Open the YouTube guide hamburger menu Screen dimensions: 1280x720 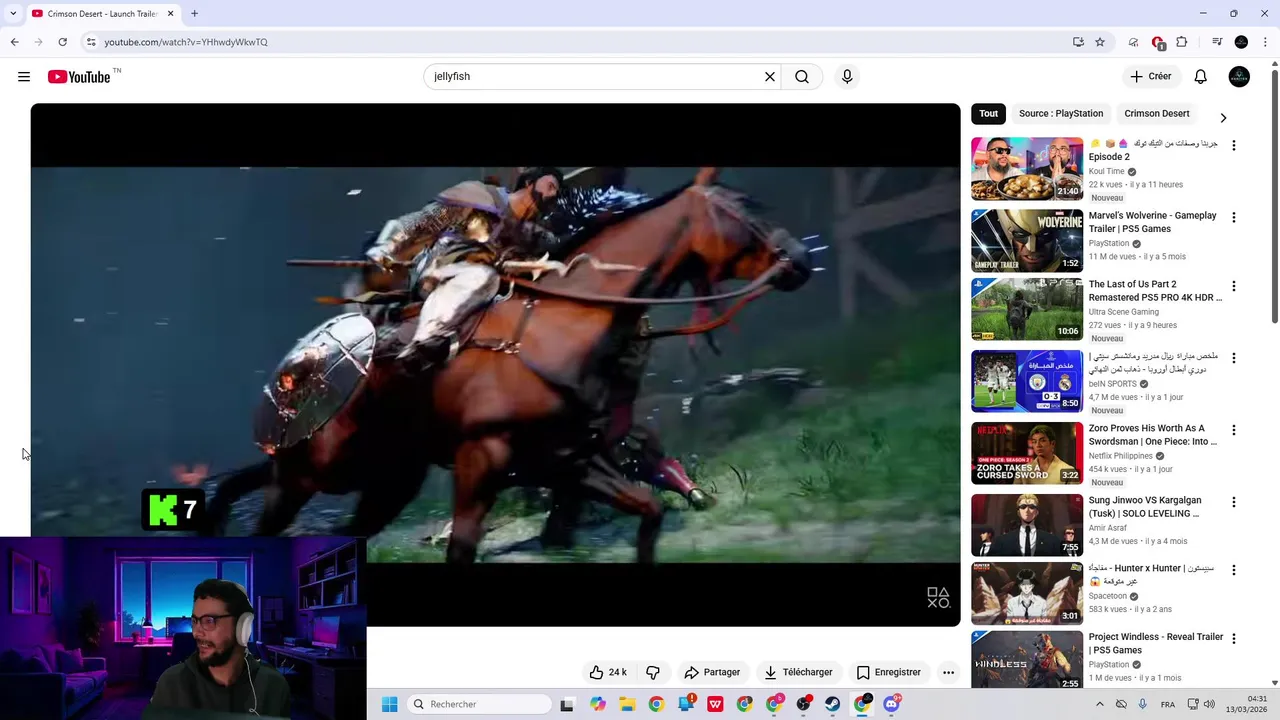[x=24, y=77]
